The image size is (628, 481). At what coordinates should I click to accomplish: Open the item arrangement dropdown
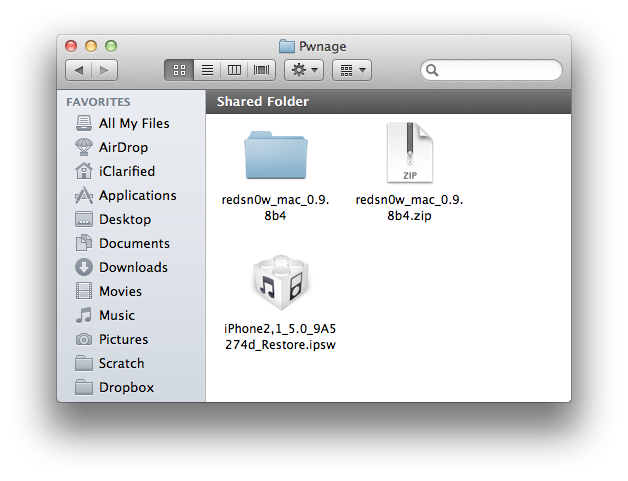tap(352, 70)
